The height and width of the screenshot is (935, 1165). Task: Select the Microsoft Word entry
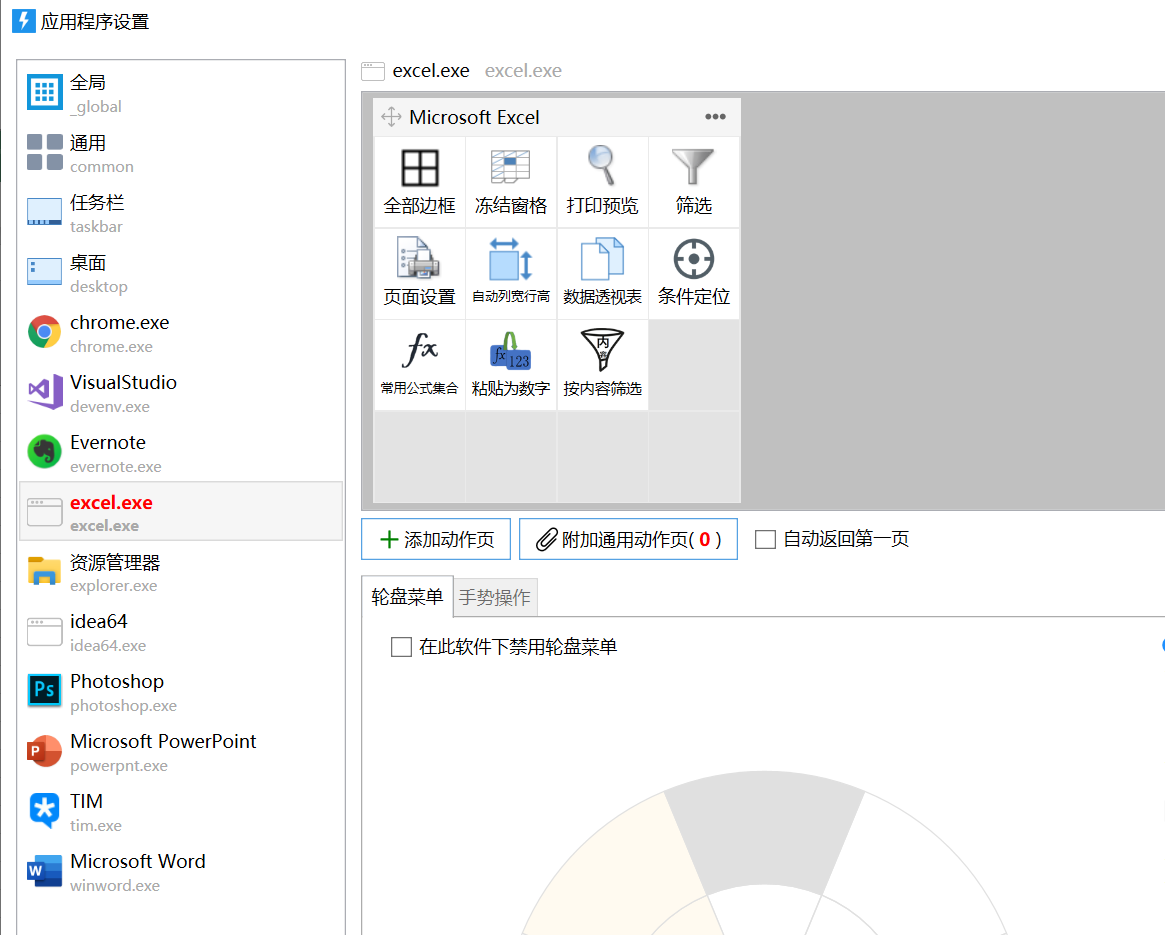click(181, 872)
